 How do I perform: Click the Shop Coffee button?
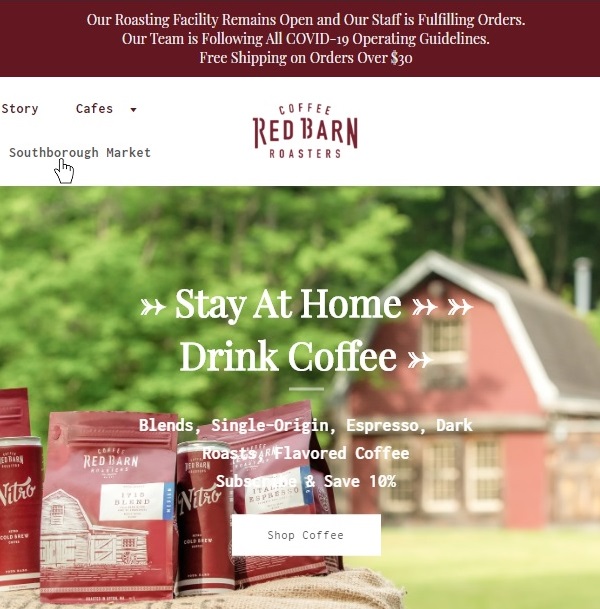(306, 535)
